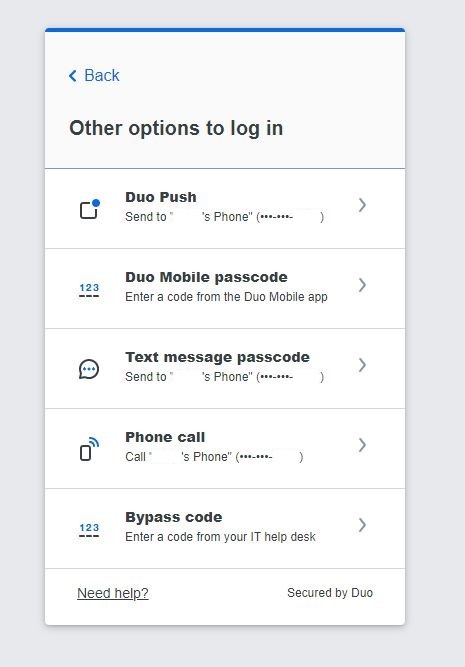
Task: Choose the Phone call option title
Action: [x=165, y=437]
